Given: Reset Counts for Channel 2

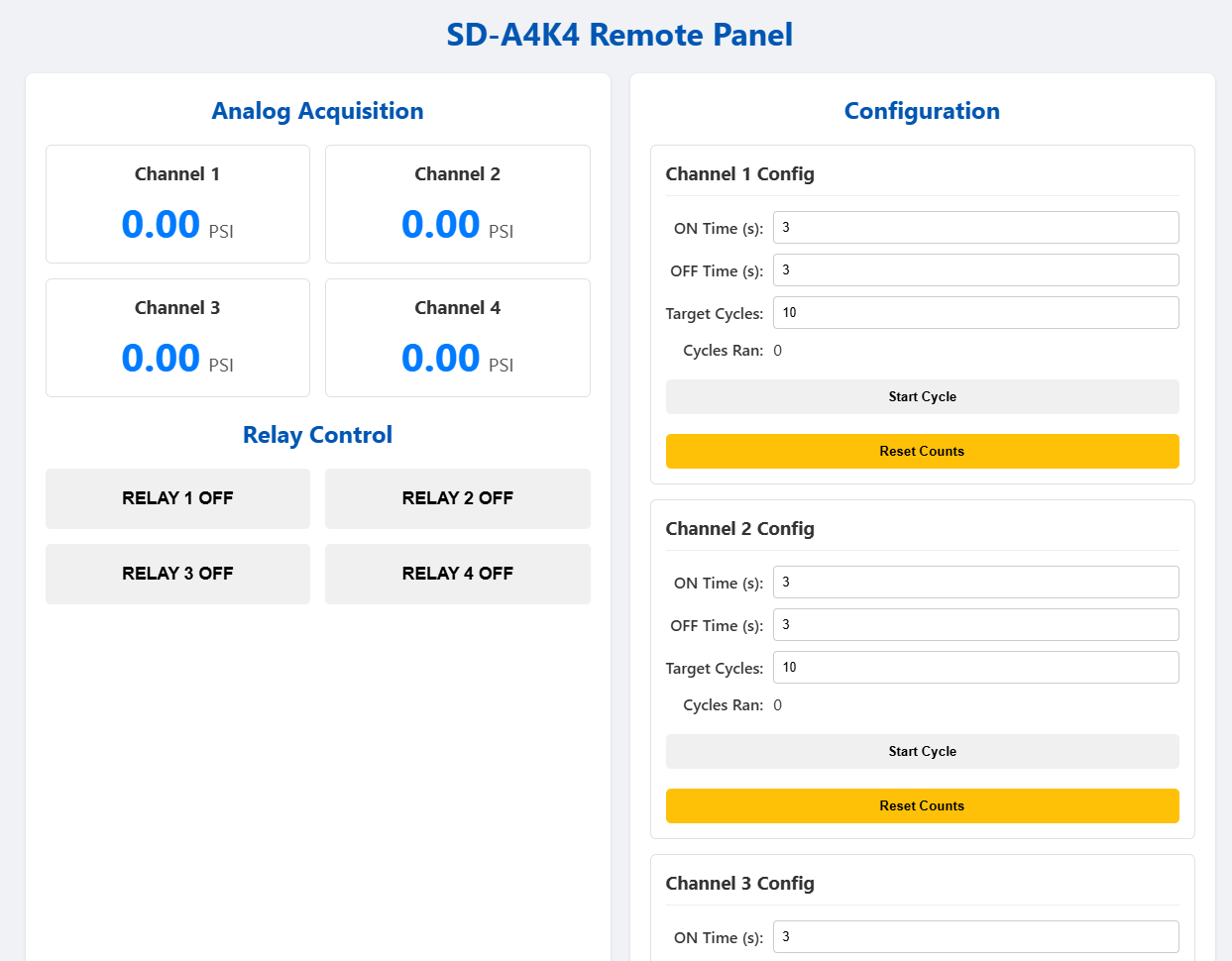Looking at the screenshot, I should (x=922, y=805).
